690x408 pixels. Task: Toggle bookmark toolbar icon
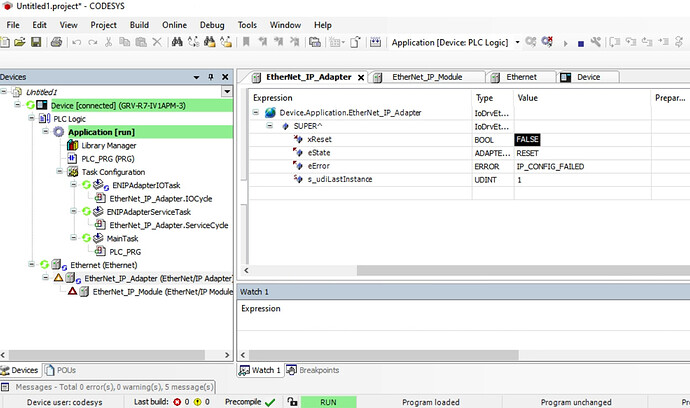coord(246,42)
